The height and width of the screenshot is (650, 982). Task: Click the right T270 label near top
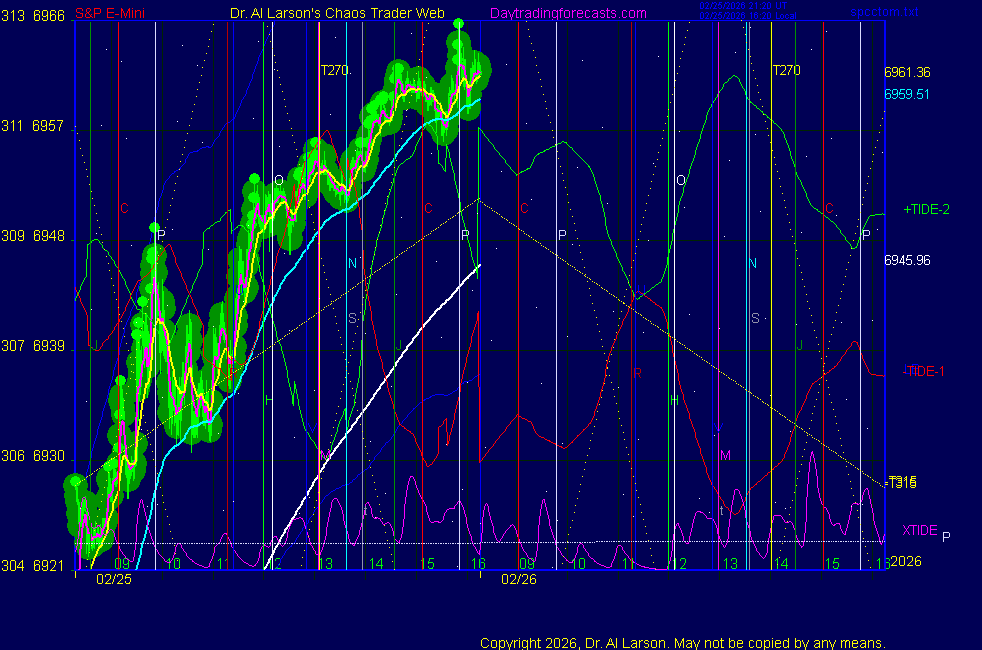(786, 70)
